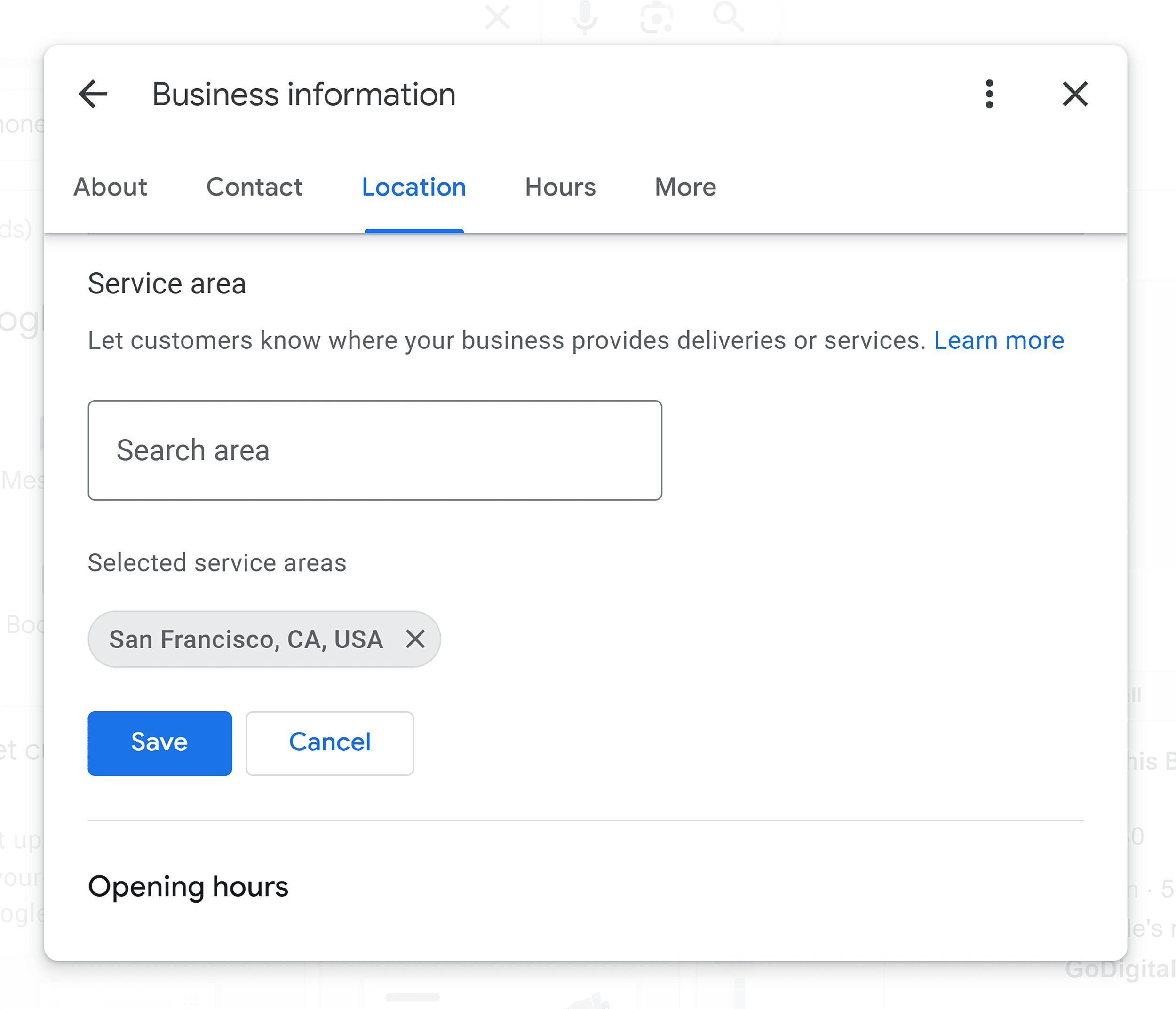Cancel the service area edits
1176x1009 pixels.
point(329,743)
